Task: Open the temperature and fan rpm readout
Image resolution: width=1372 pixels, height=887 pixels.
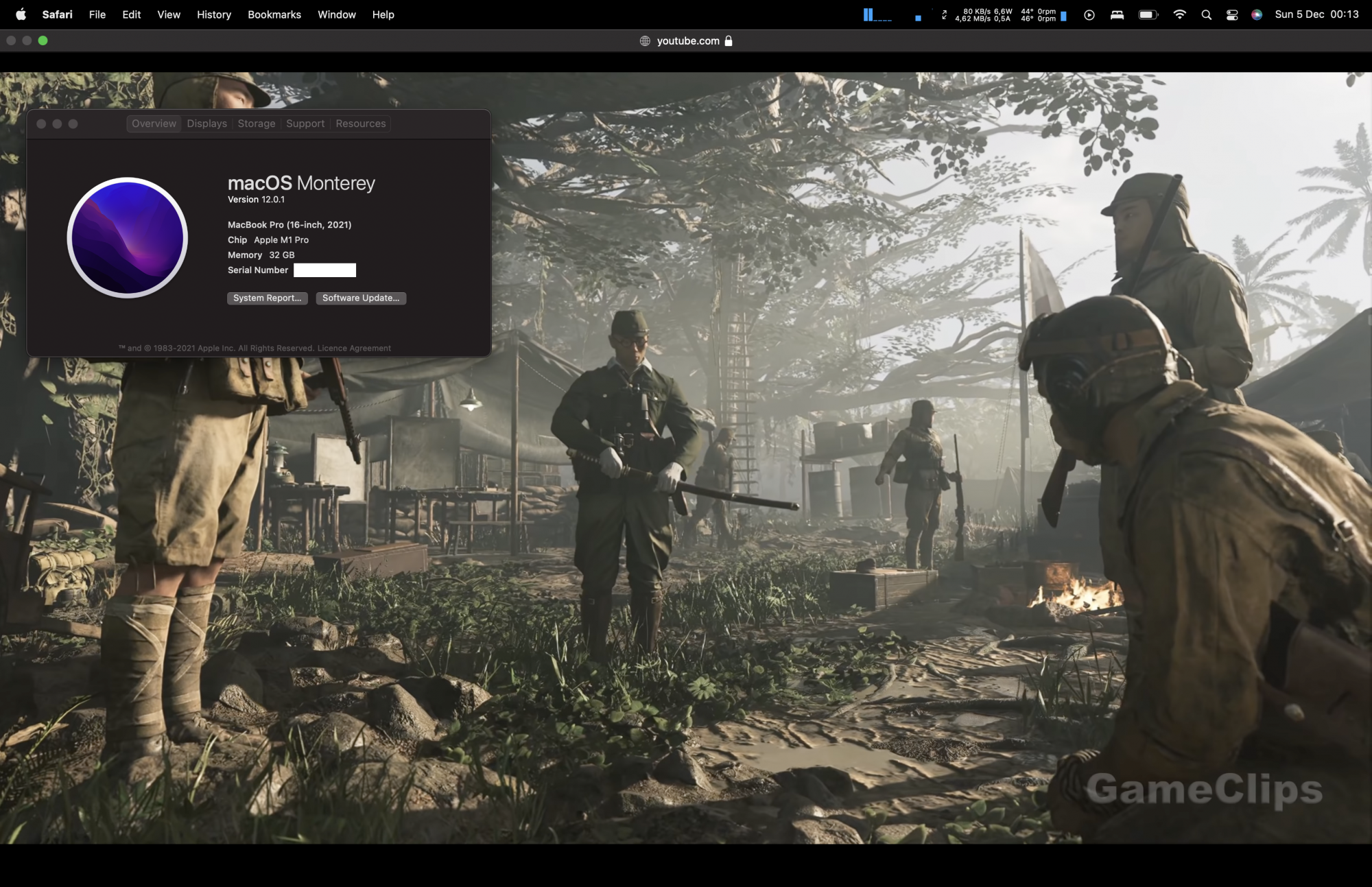Action: pos(1038,14)
